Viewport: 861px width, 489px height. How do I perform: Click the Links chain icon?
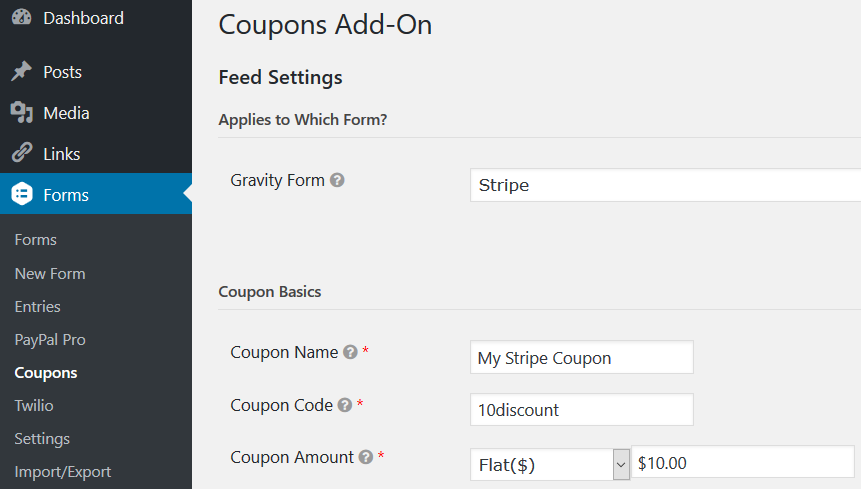(21, 153)
